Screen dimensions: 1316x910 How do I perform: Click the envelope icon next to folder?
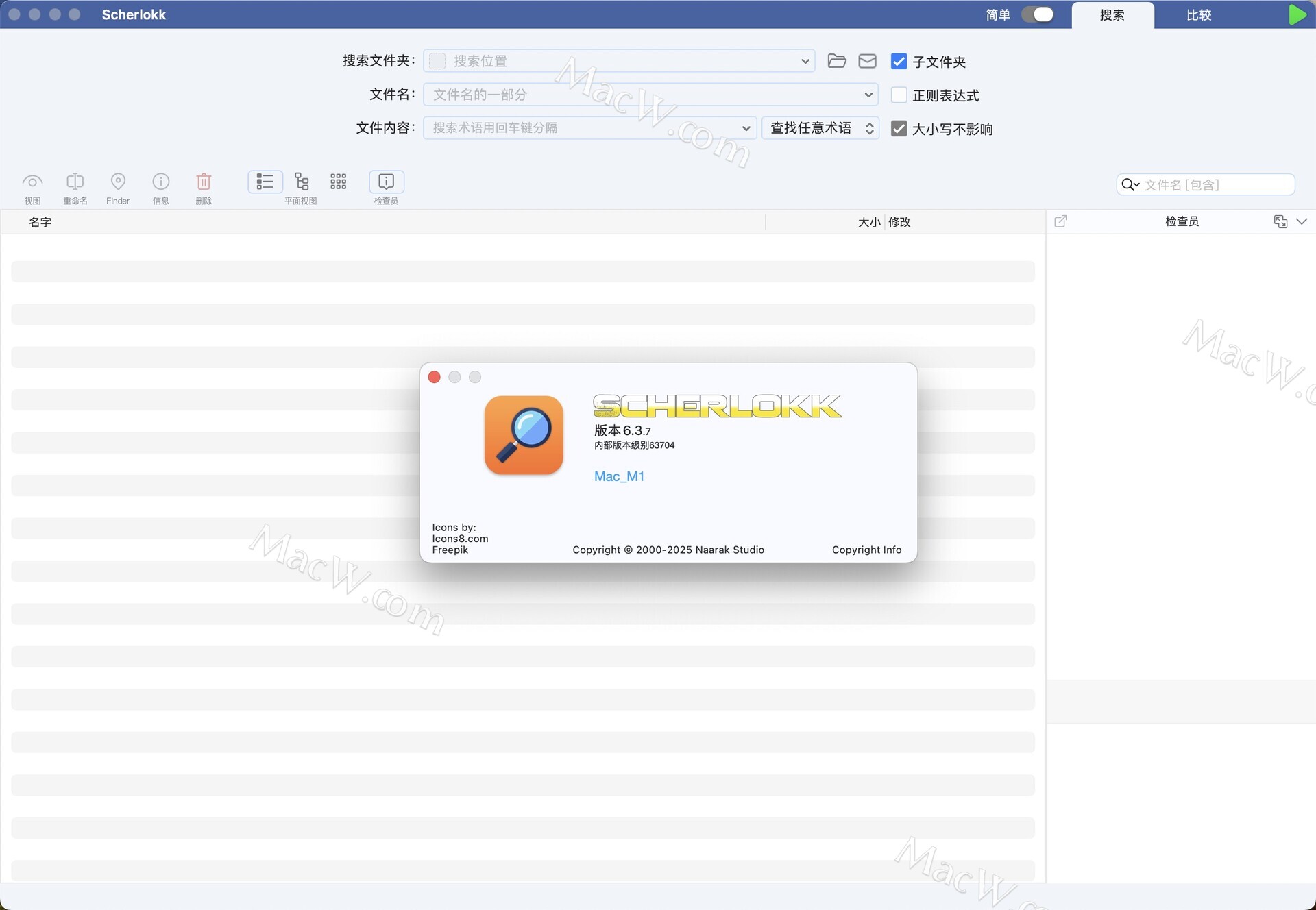[867, 61]
